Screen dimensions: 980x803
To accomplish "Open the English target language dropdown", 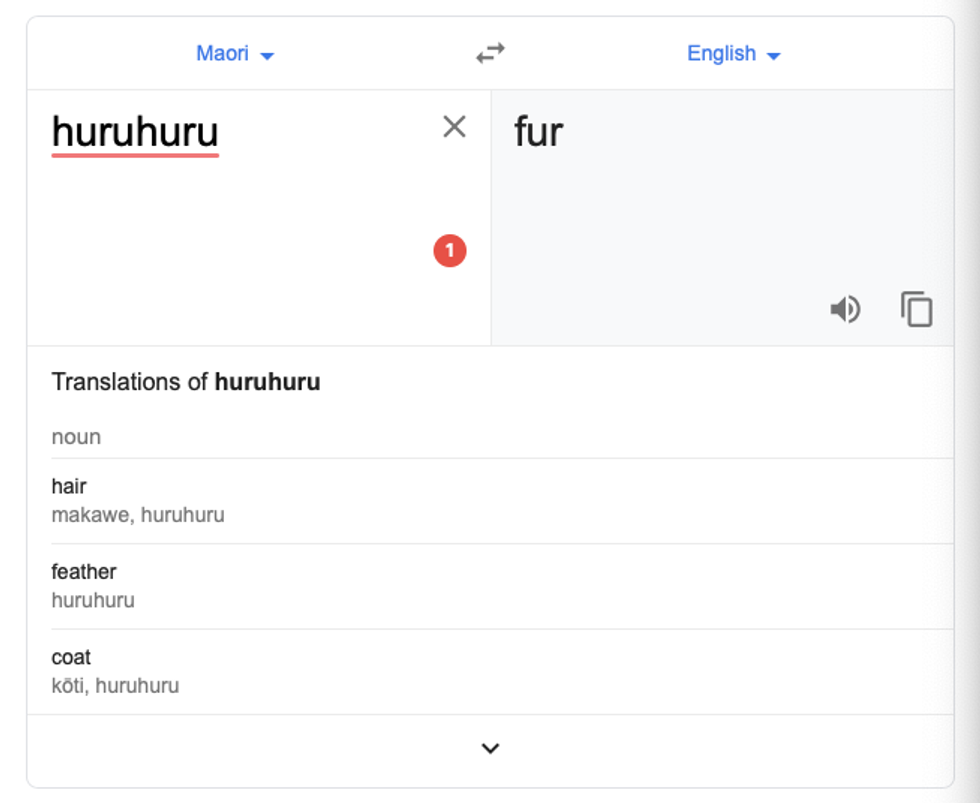I will point(733,54).
